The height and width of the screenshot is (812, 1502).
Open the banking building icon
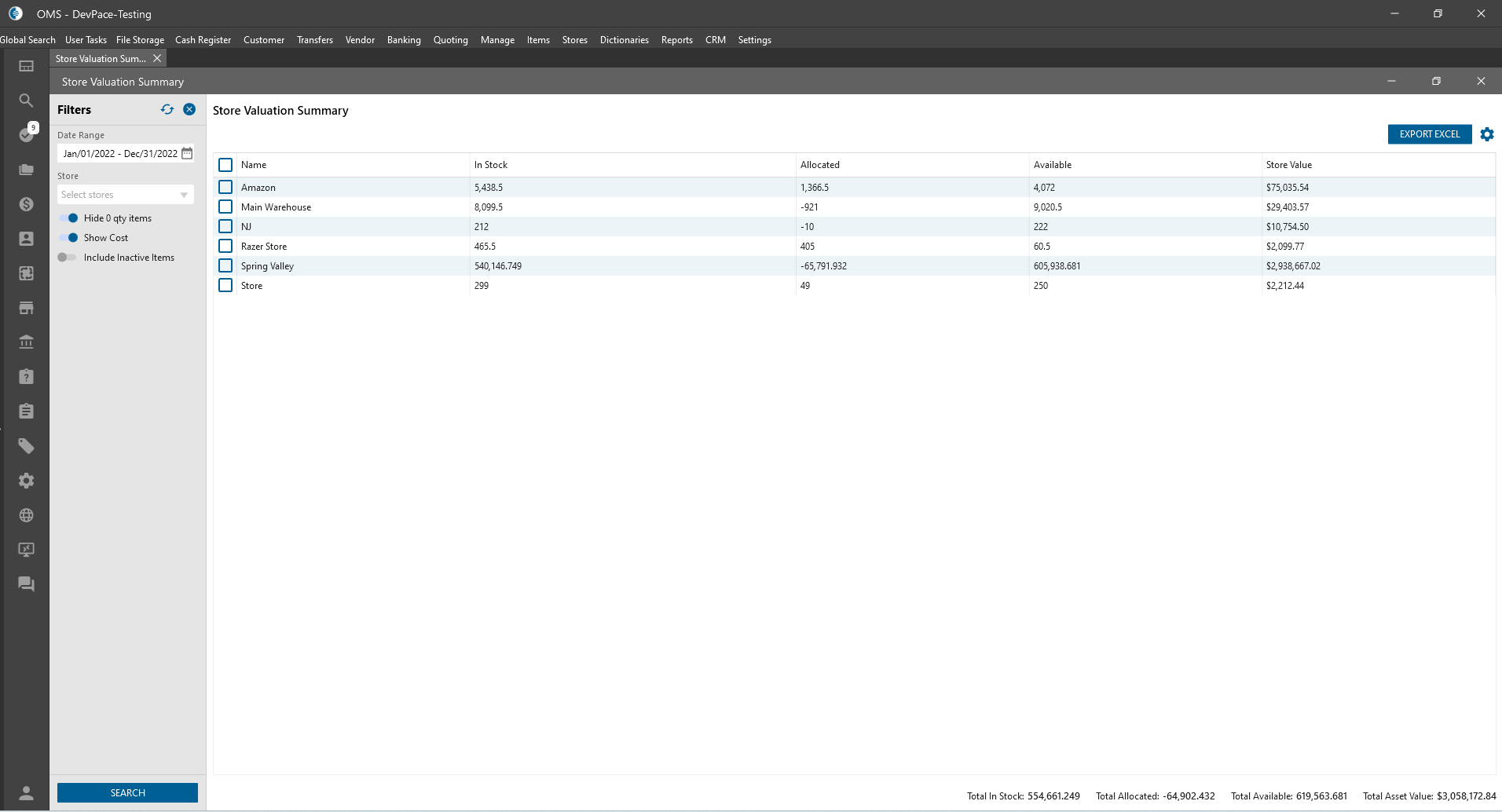tap(26, 342)
